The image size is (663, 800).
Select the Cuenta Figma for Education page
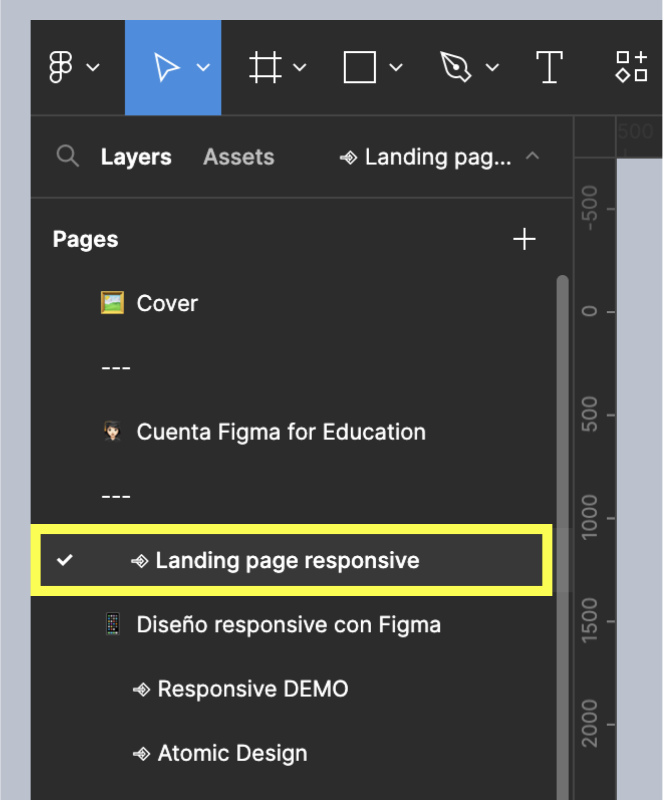coord(280,432)
